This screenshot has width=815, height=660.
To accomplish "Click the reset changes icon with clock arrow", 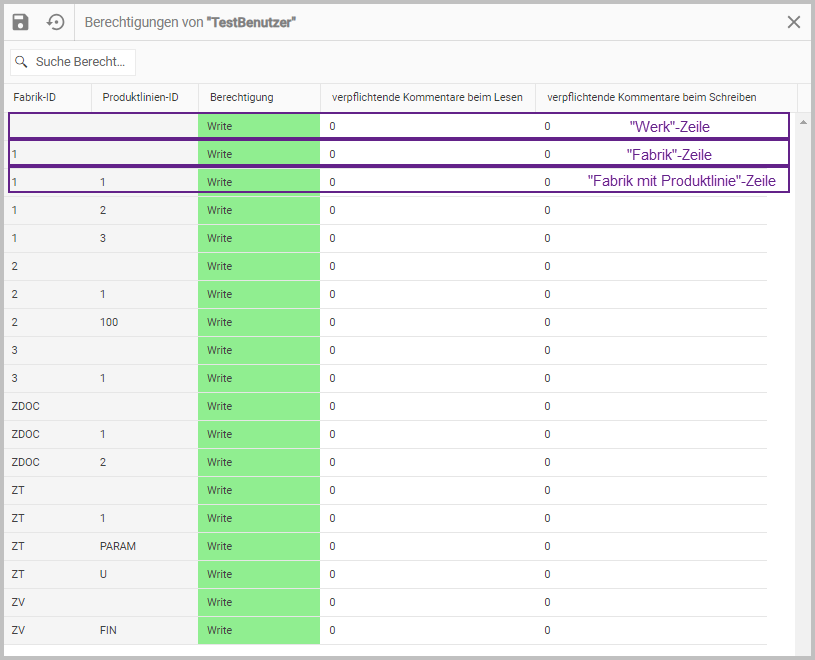I will pos(56,22).
